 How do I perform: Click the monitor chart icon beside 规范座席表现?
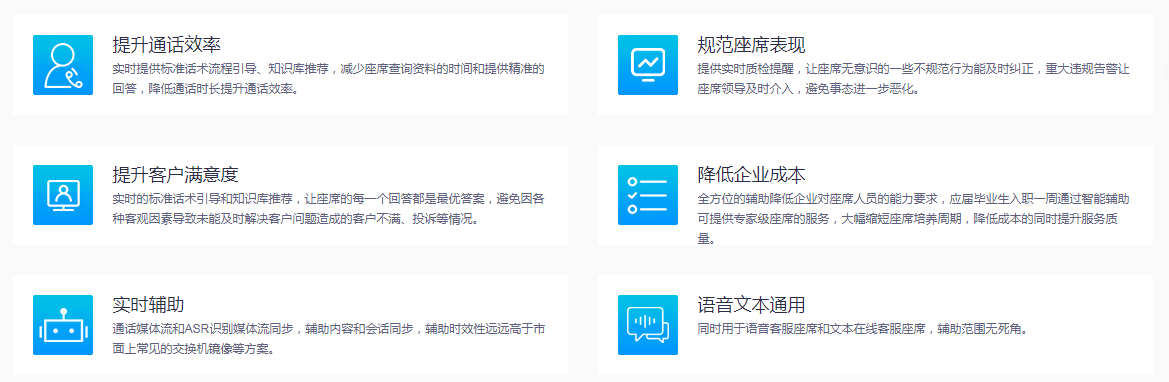(x=648, y=65)
